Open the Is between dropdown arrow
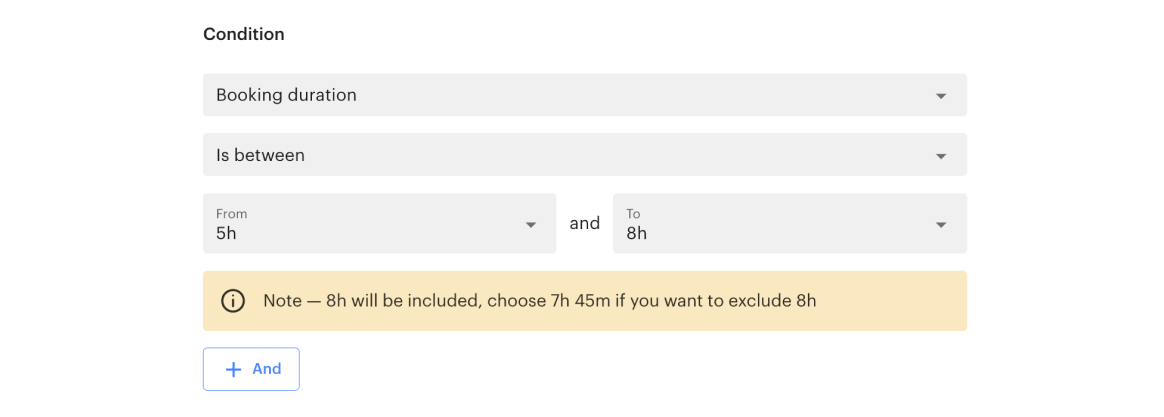 click(940, 156)
